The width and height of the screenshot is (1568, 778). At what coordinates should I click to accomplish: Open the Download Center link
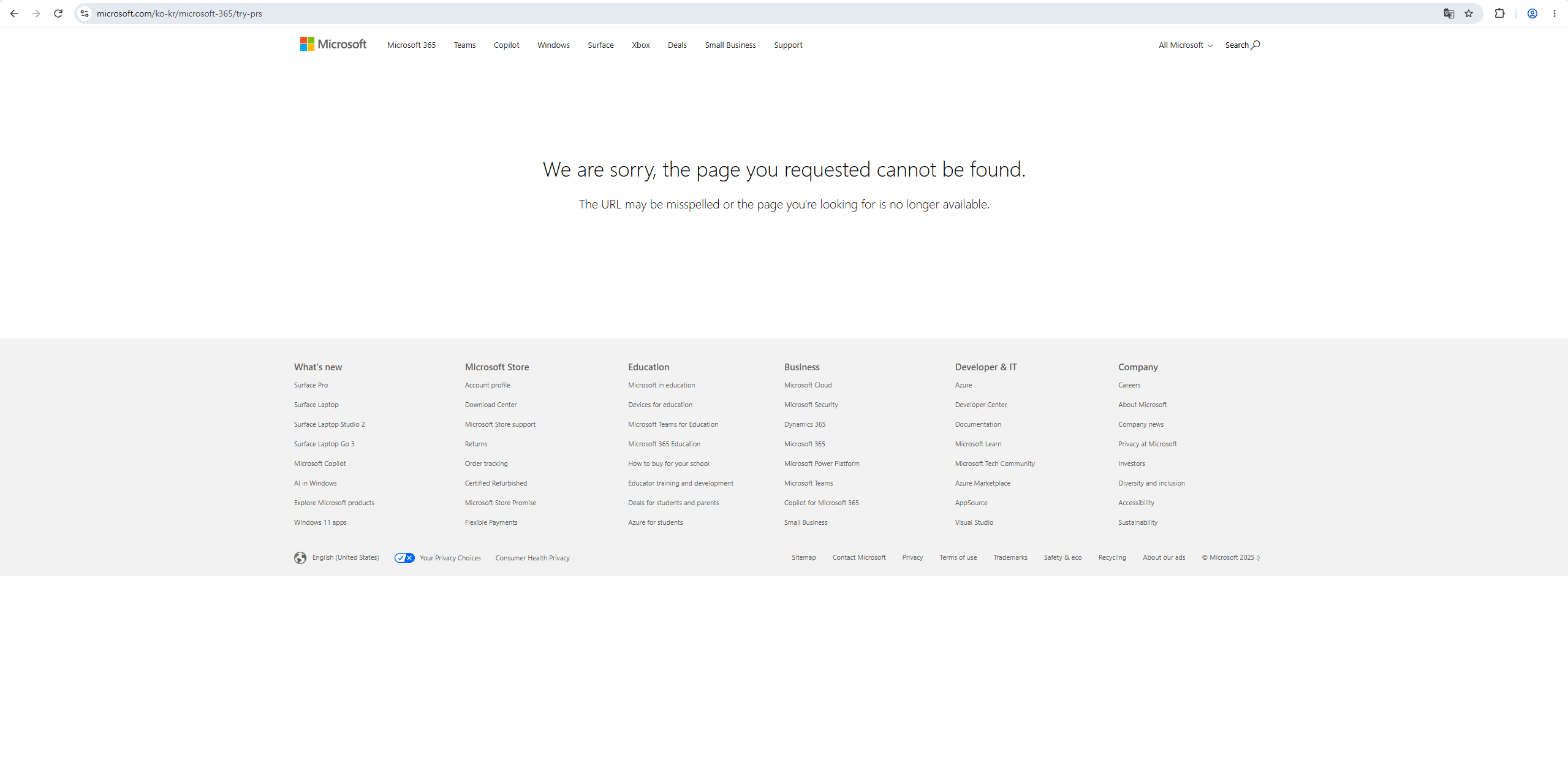coord(490,405)
